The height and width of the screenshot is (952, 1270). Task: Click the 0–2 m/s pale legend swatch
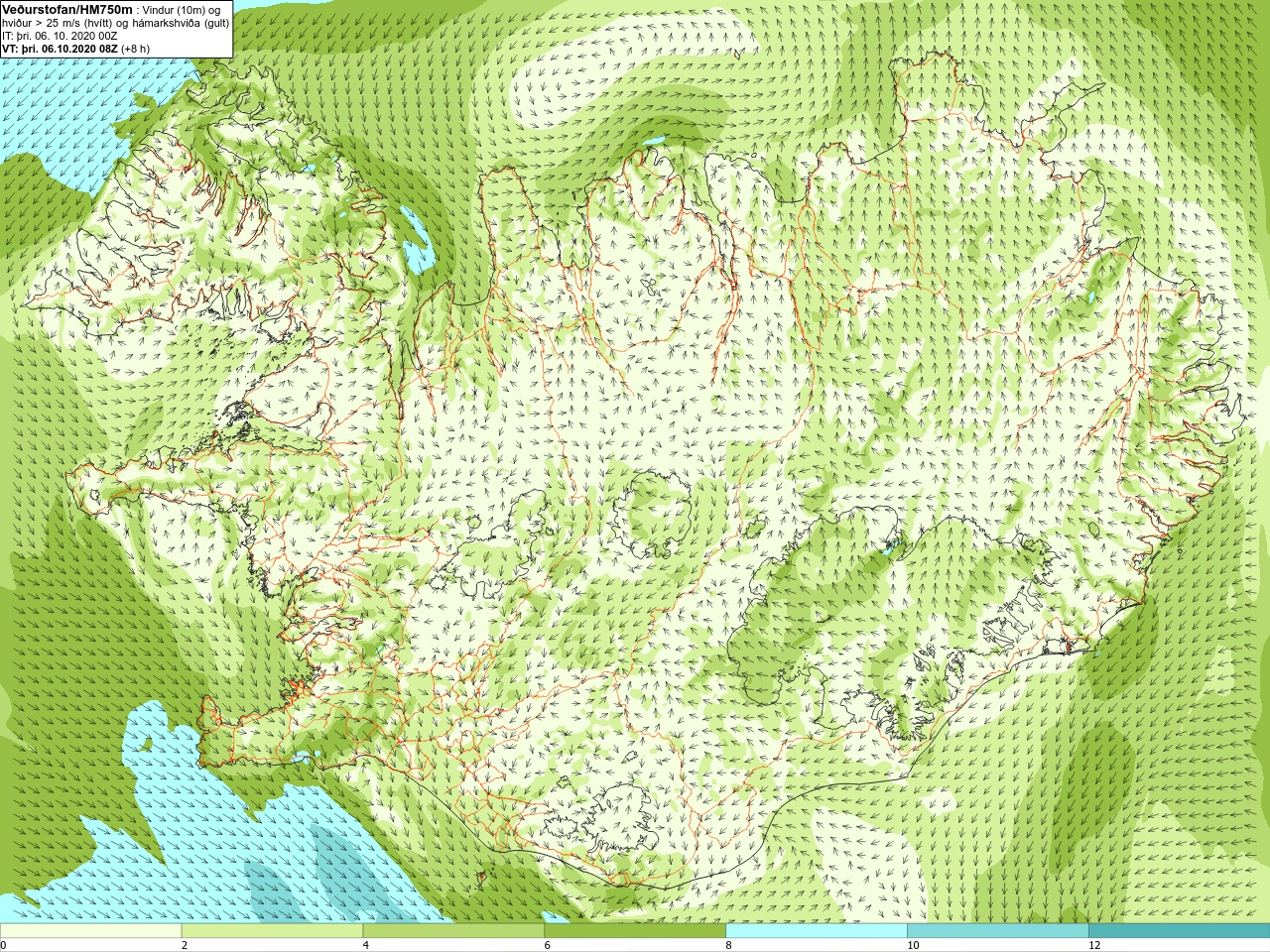pyautogui.click(x=90, y=931)
